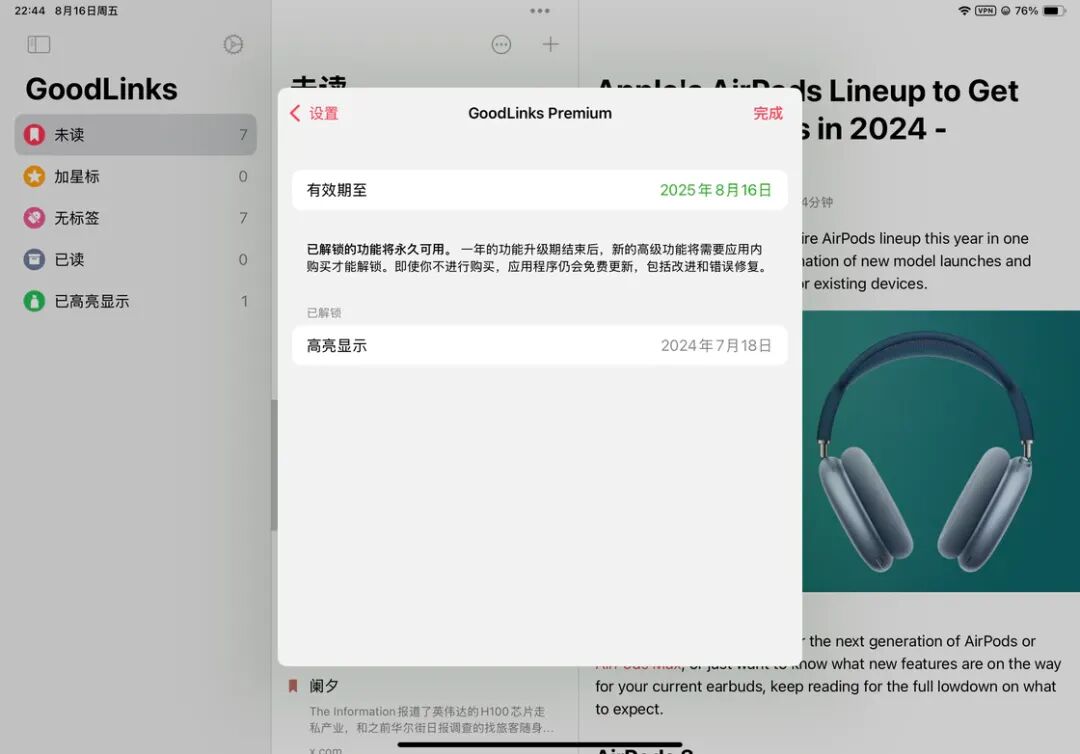Click the pink 无标签 tag icon
This screenshot has height=754, width=1080.
[34, 218]
